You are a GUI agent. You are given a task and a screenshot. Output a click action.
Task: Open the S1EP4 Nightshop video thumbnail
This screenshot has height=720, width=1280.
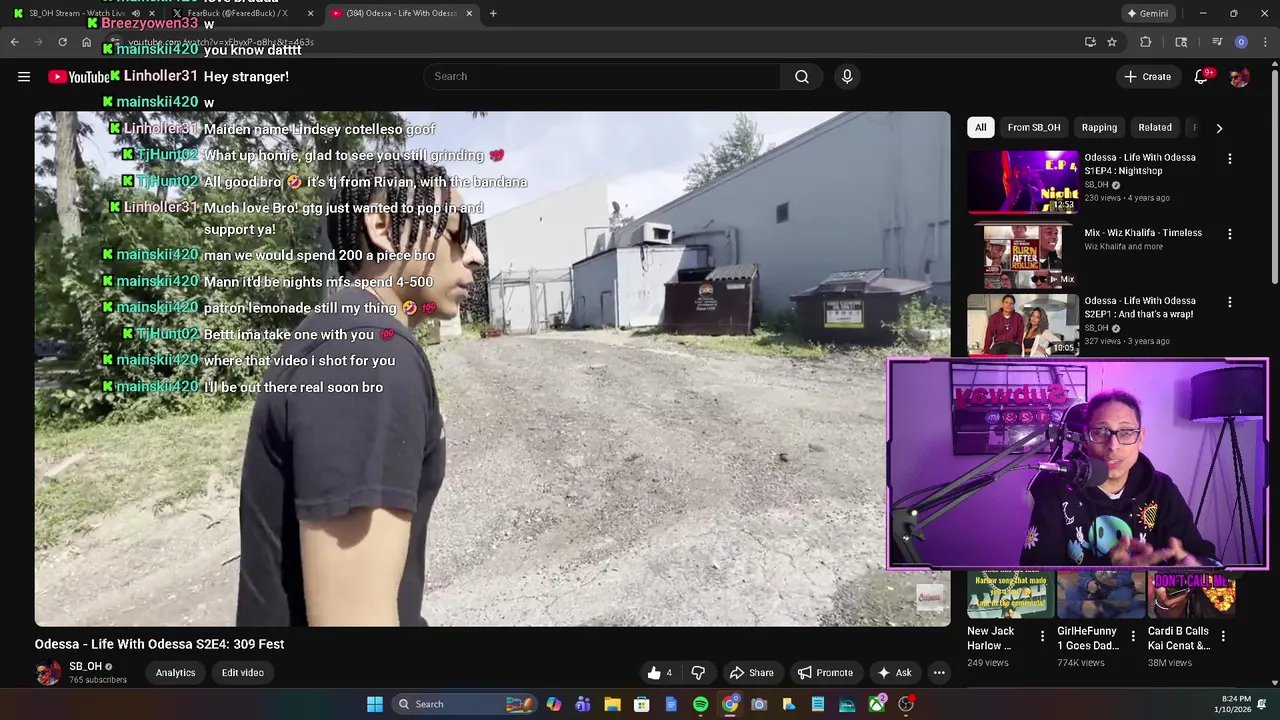coord(1022,181)
